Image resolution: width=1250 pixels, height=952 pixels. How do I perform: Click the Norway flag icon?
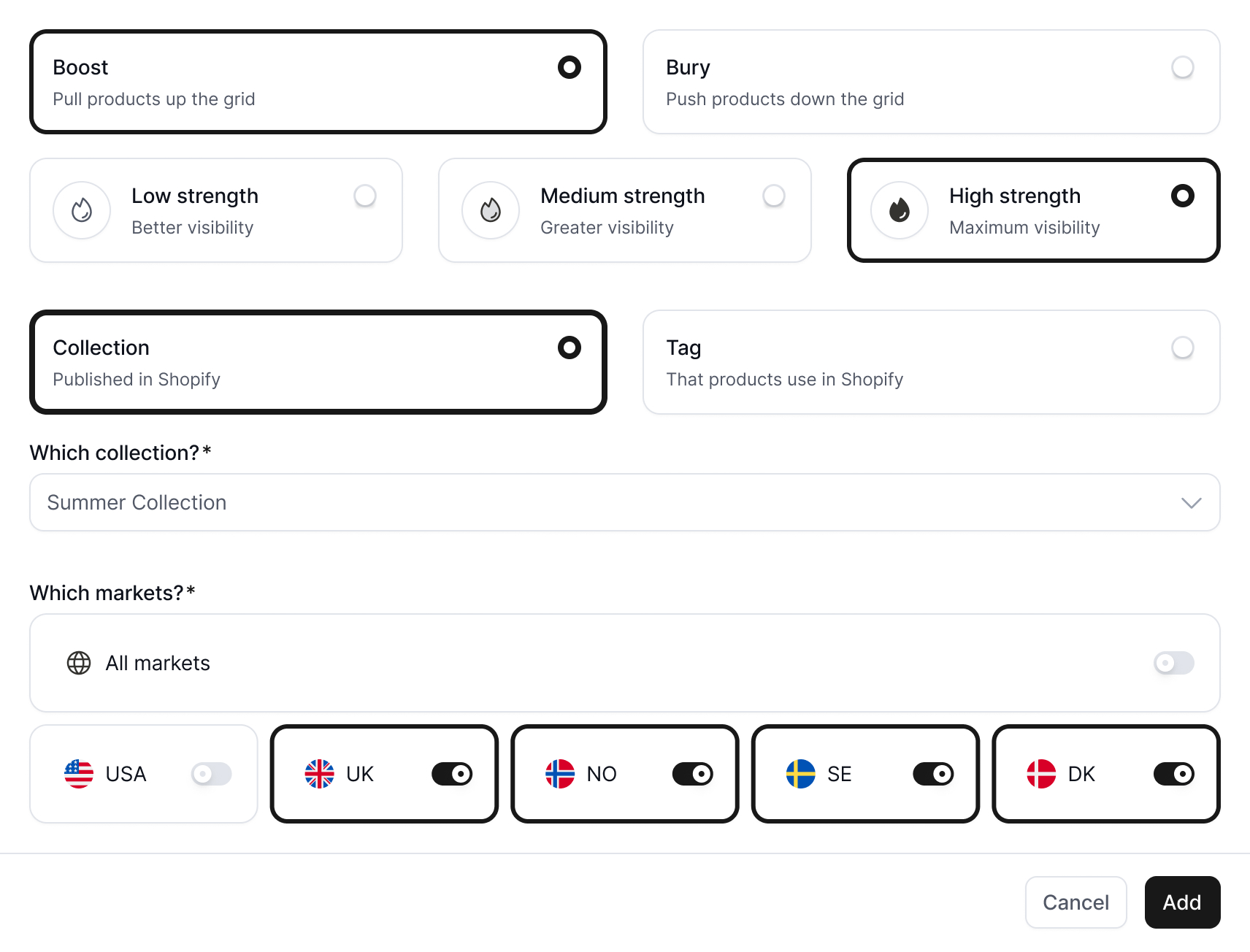tap(560, 774)
